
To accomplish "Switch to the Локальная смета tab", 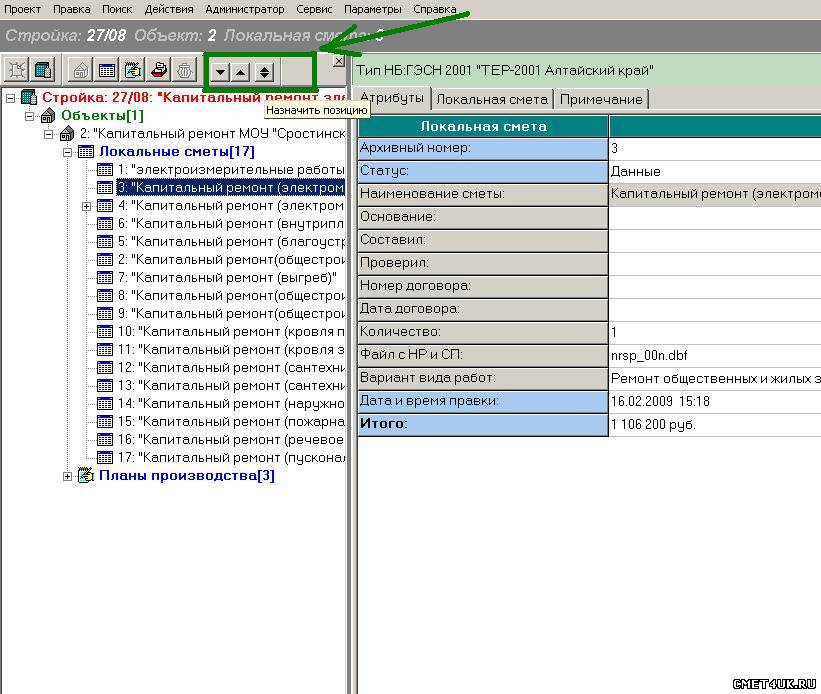I will pos(492,99).
